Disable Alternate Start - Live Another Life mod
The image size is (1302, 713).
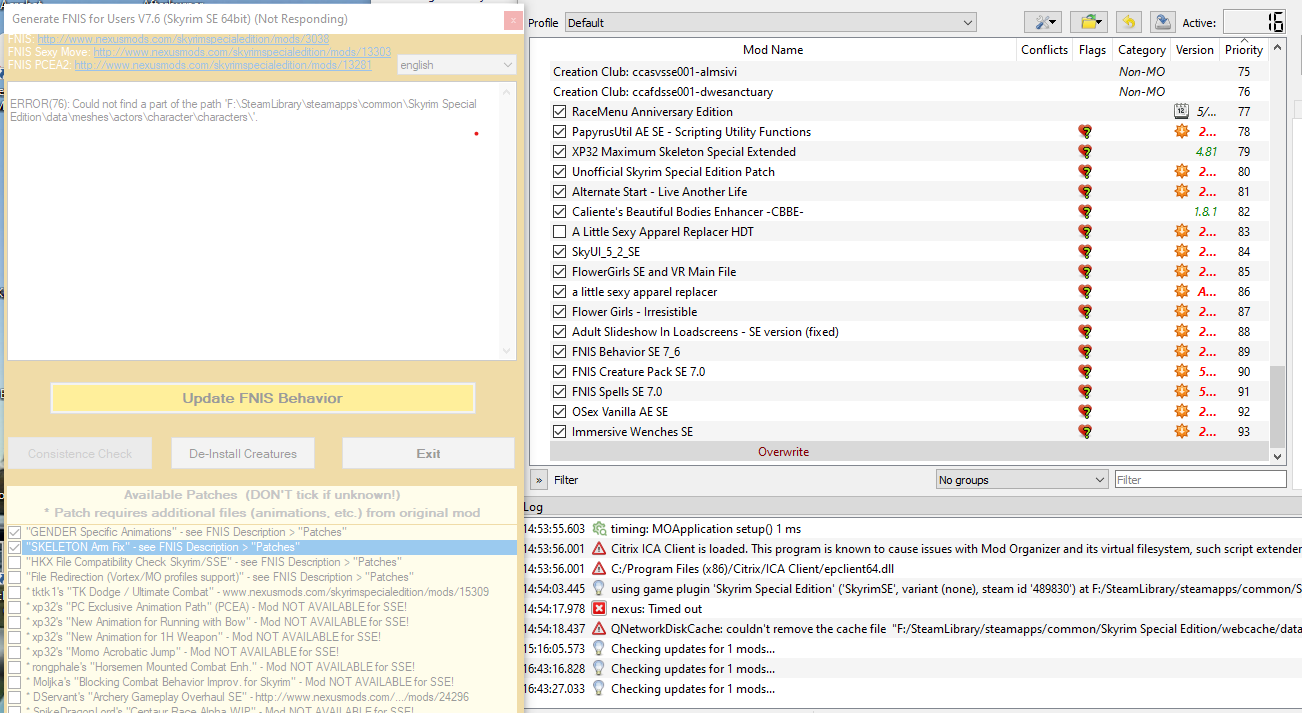coord(560,192)
